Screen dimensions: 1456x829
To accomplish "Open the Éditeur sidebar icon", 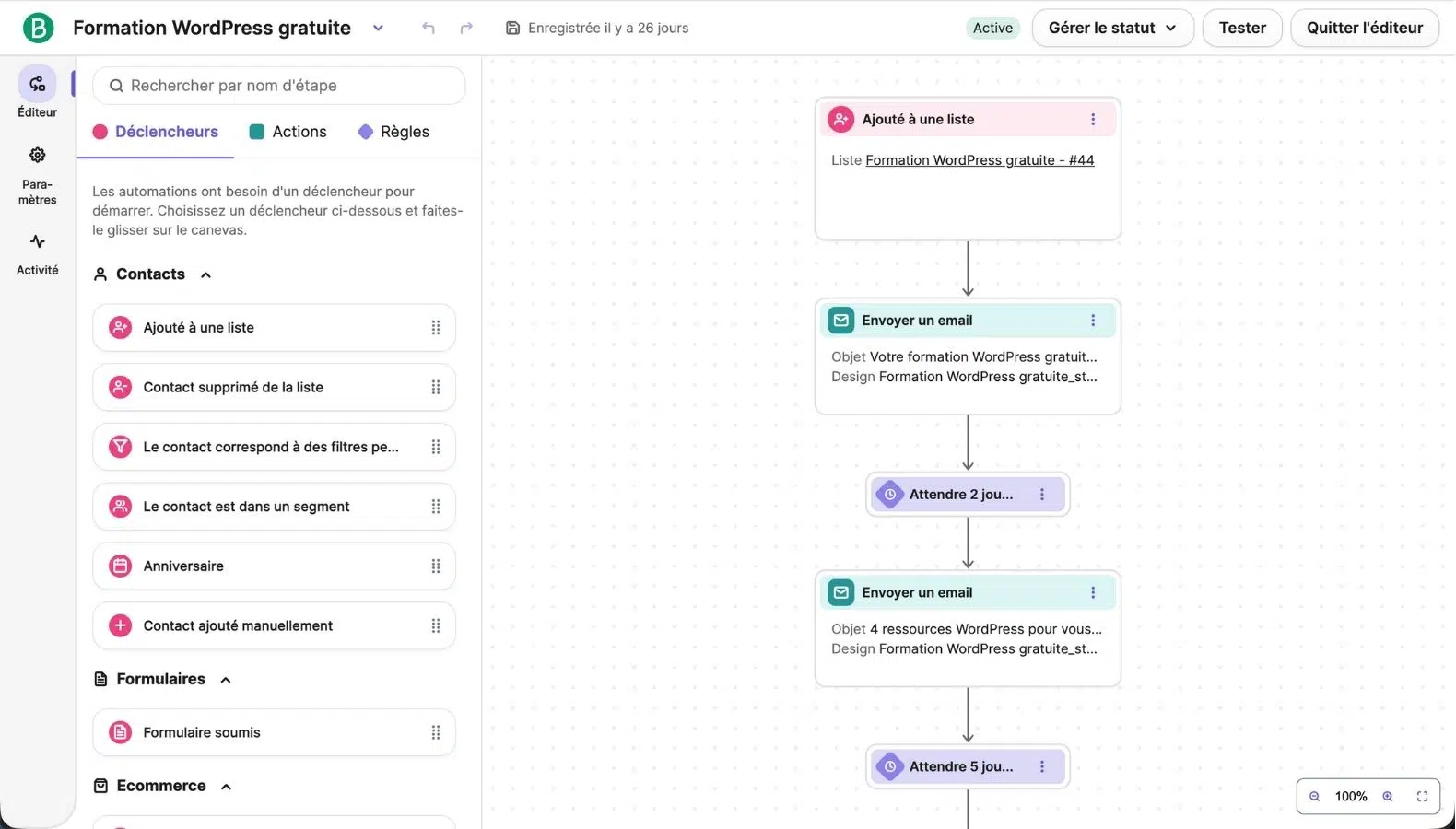I will 37,85.
